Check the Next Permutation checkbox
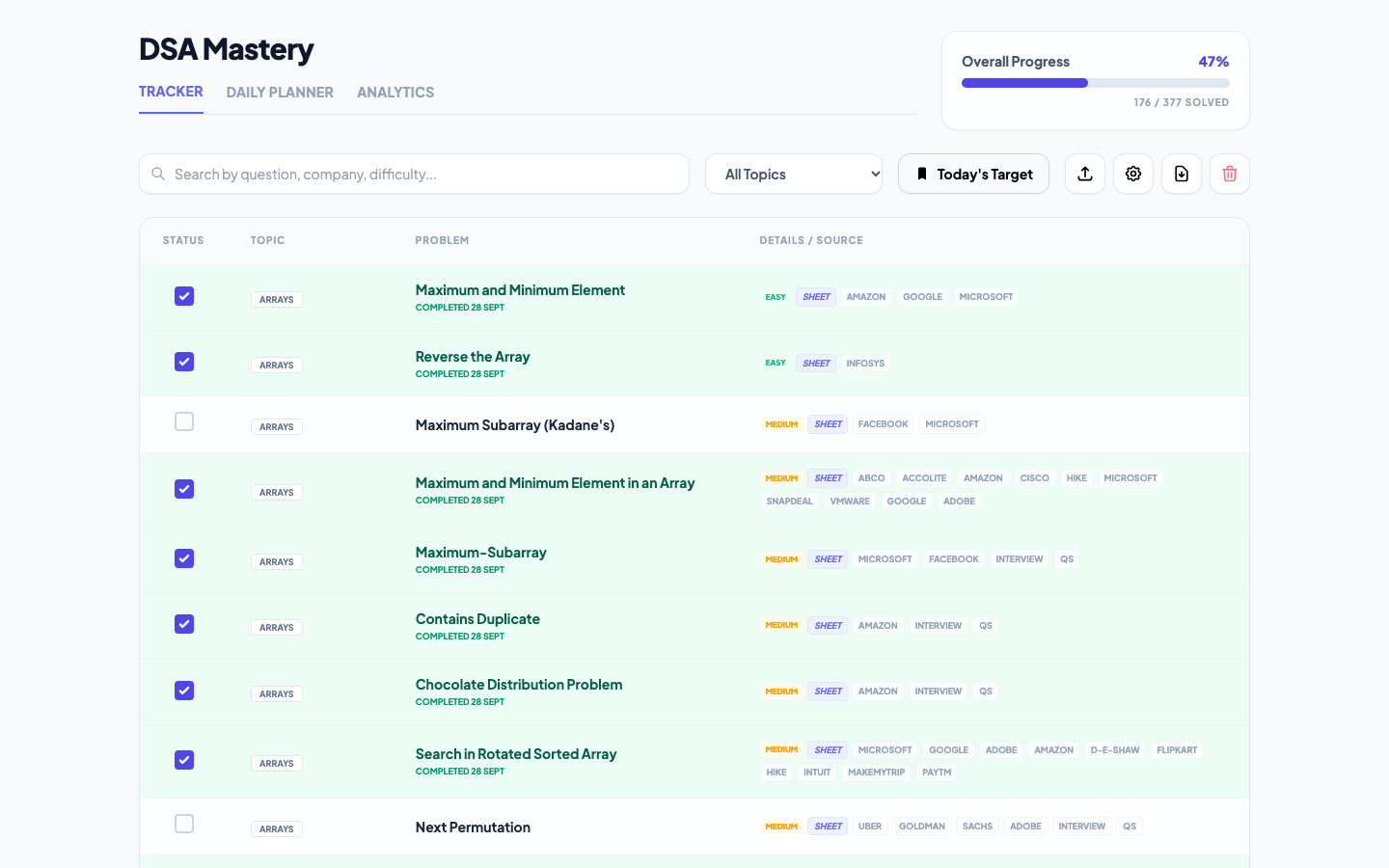The height and width of the screenshot is (868, 1389). [184, 824]
